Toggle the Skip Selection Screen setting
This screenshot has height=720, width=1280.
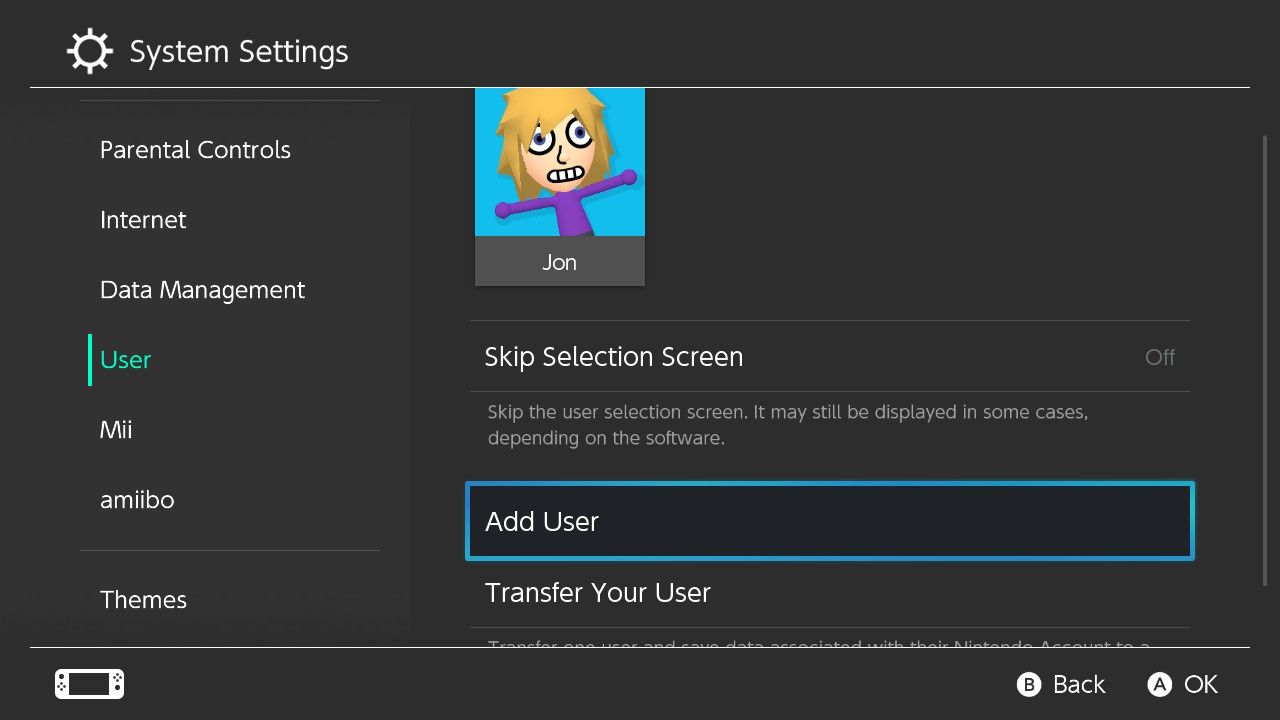(829, 357)
